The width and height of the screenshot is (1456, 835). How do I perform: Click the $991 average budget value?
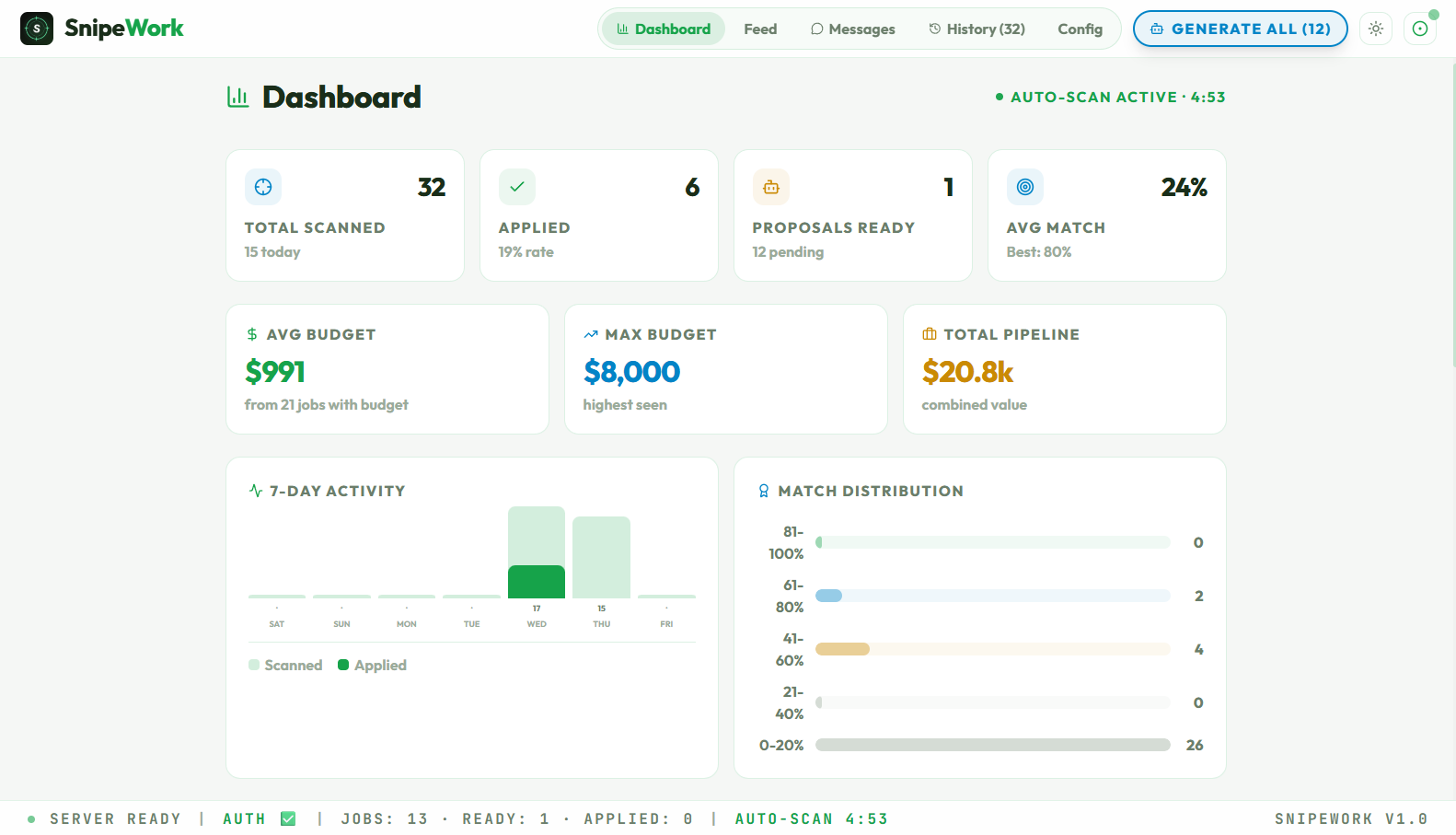275,372
